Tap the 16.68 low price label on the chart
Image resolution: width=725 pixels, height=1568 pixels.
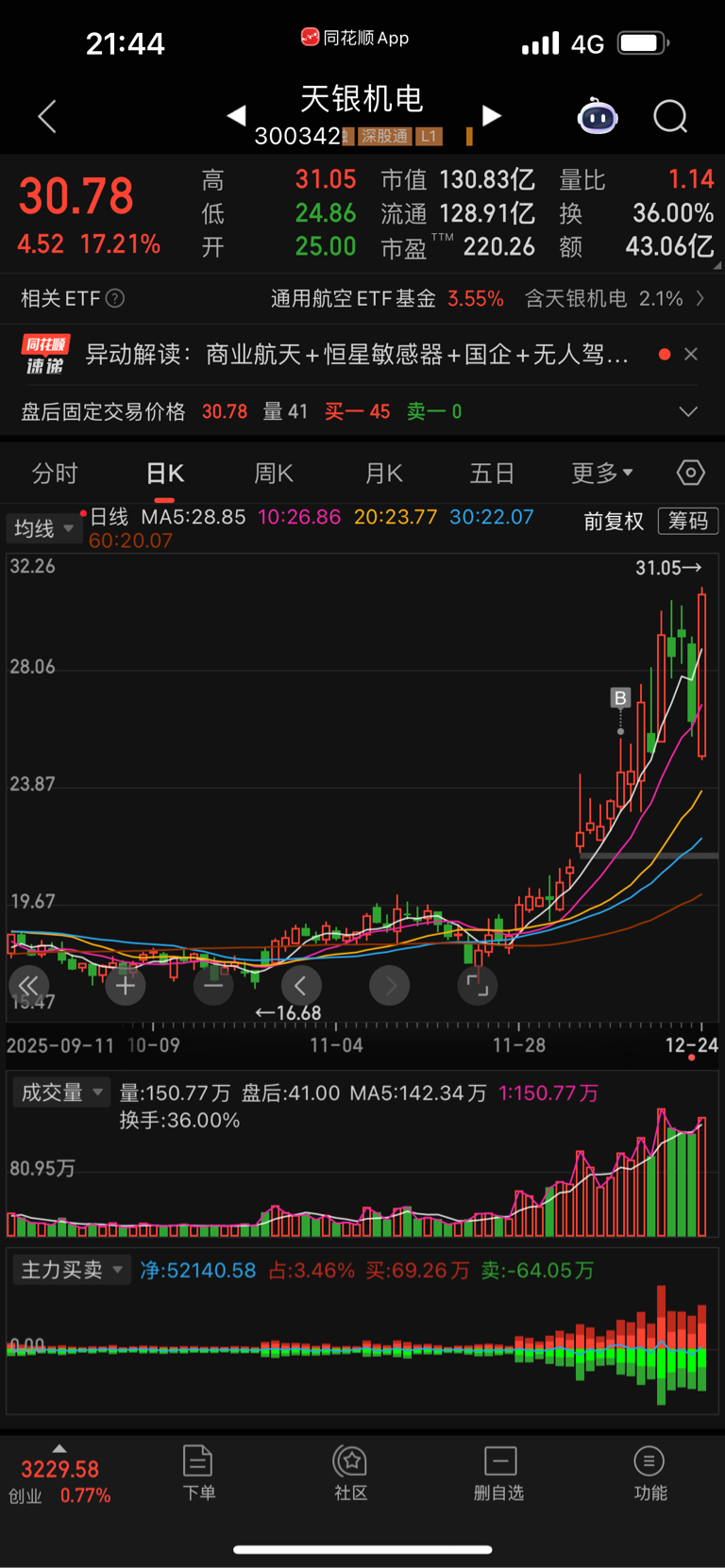point(288,1013)
